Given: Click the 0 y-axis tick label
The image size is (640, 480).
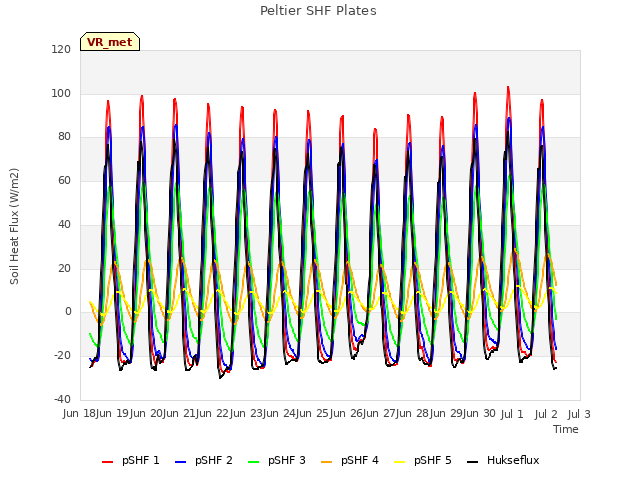Looking at the screenshot, I should click(68, 312).
